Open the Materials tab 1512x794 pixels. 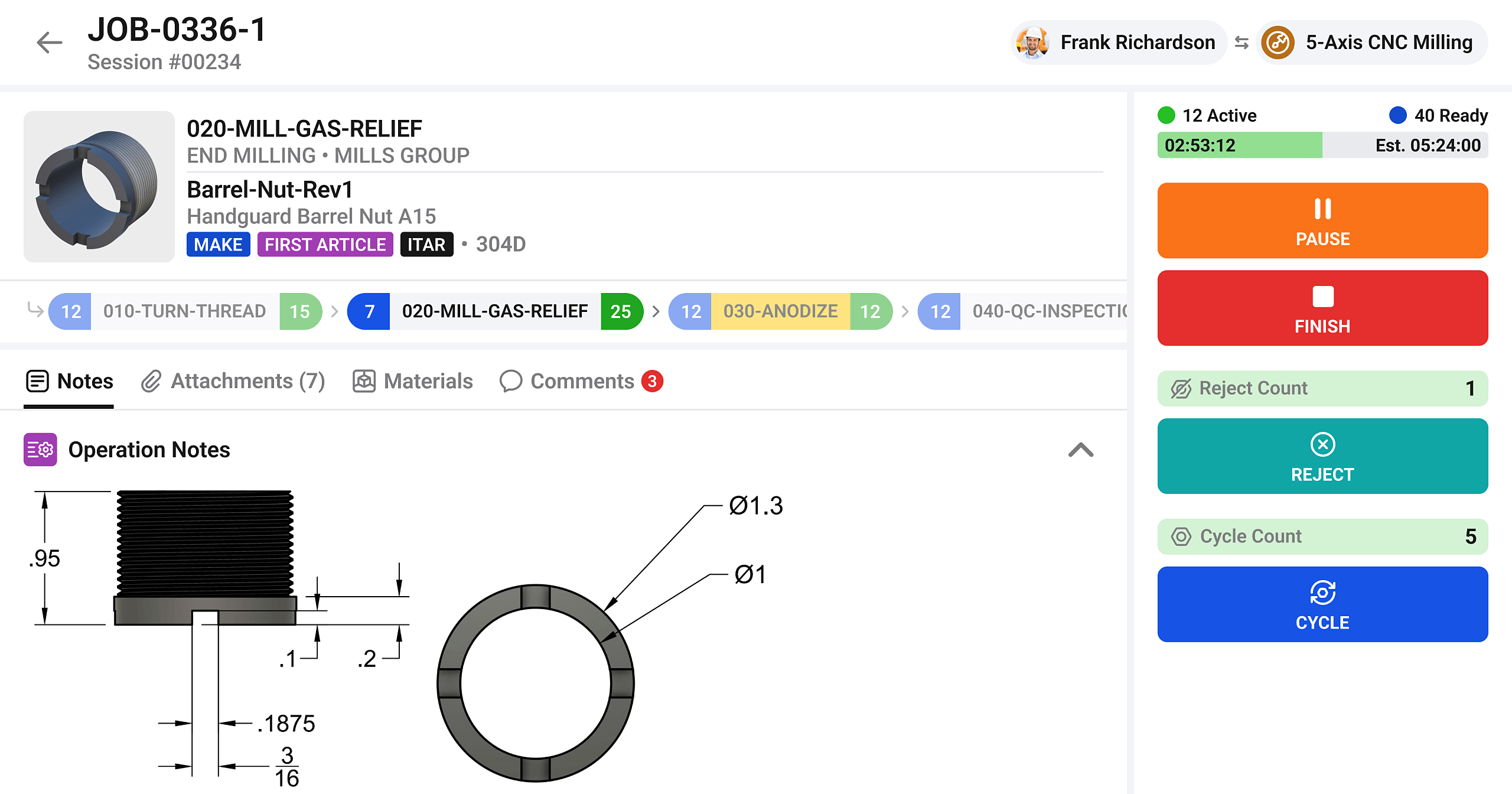click(412, 381)
